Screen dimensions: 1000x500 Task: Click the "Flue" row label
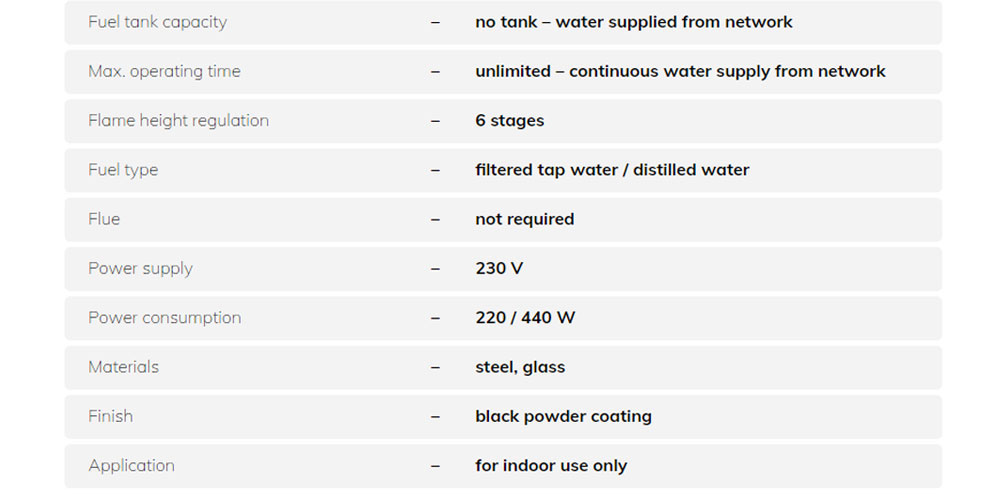104,219
